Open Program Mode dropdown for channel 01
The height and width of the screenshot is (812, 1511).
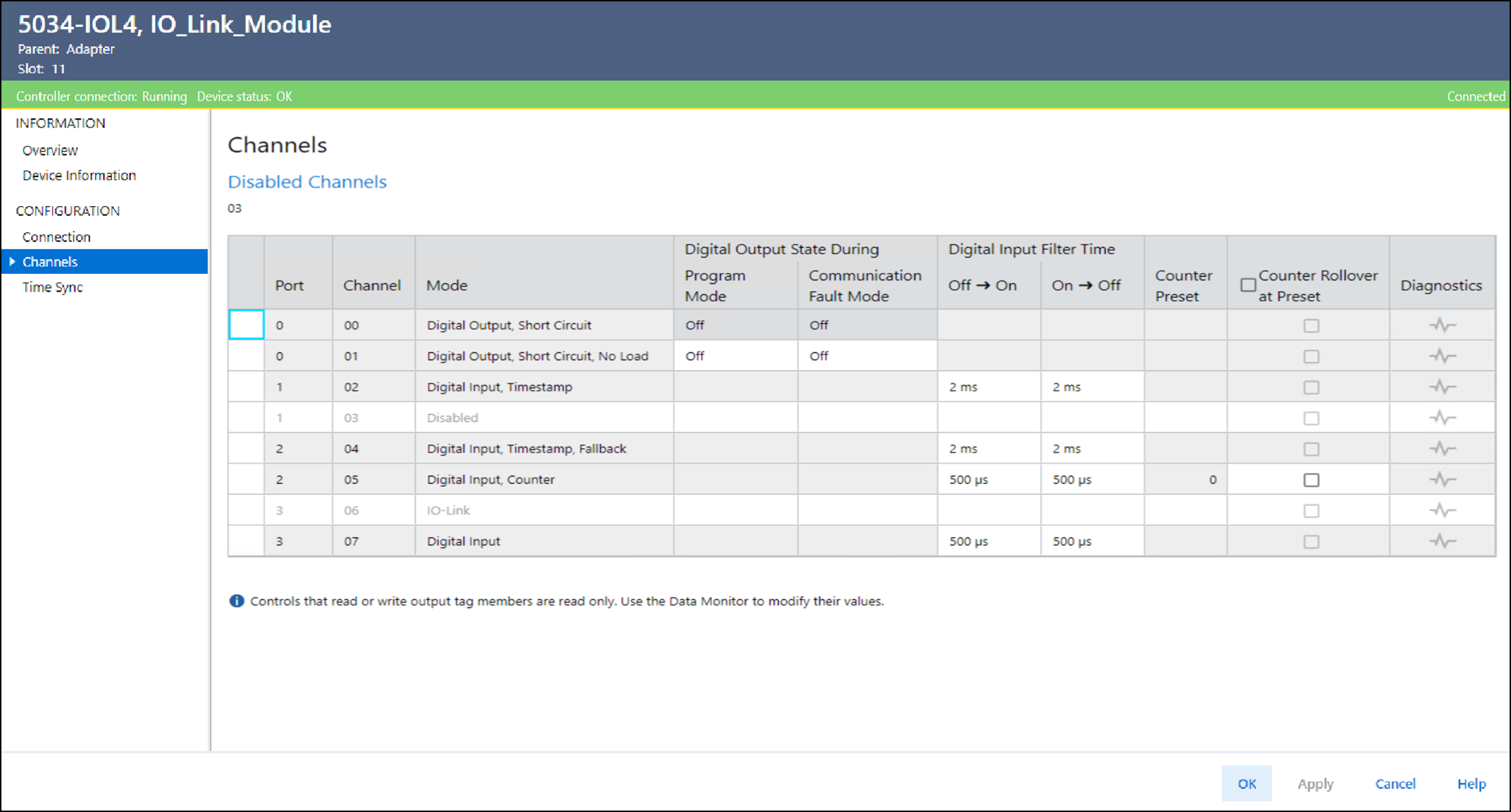tap(735, 356)
